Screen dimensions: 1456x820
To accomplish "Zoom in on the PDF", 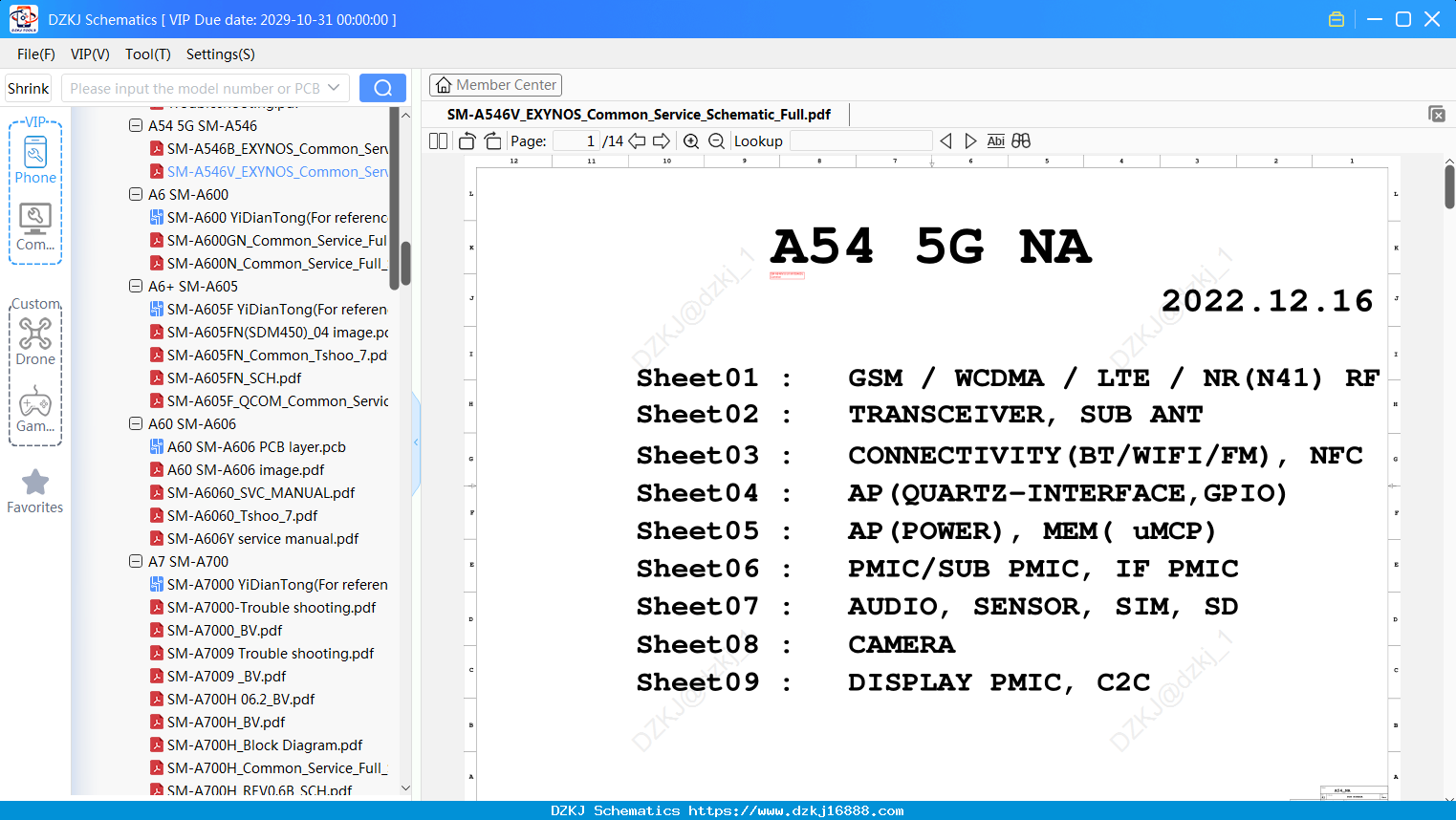I will tap(691, 141).
